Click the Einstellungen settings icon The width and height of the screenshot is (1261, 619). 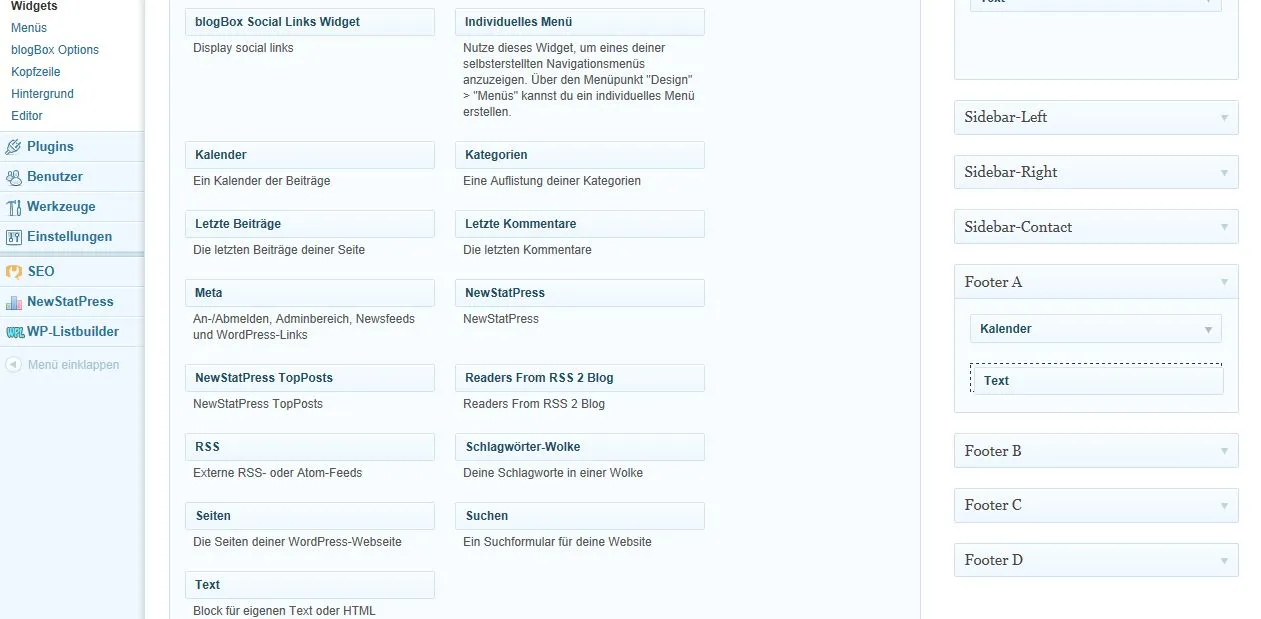click(13, 237)
